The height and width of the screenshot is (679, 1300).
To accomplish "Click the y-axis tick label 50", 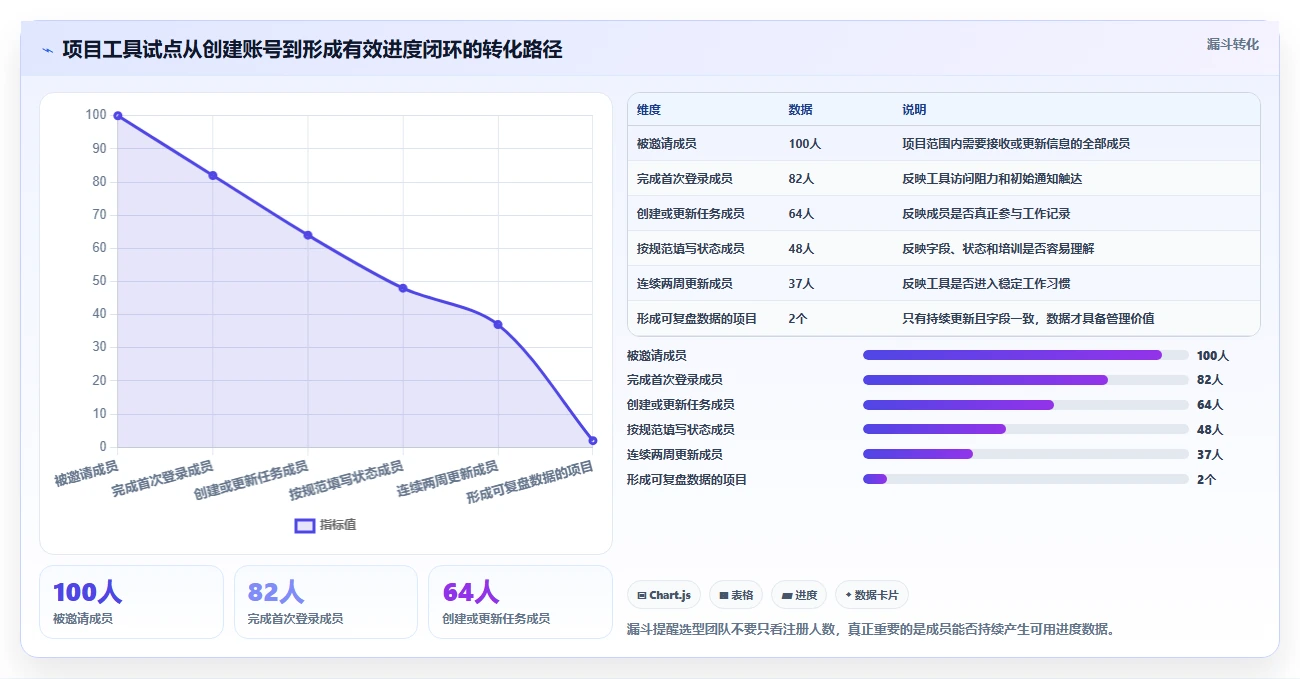I will (x=99, y=281).
